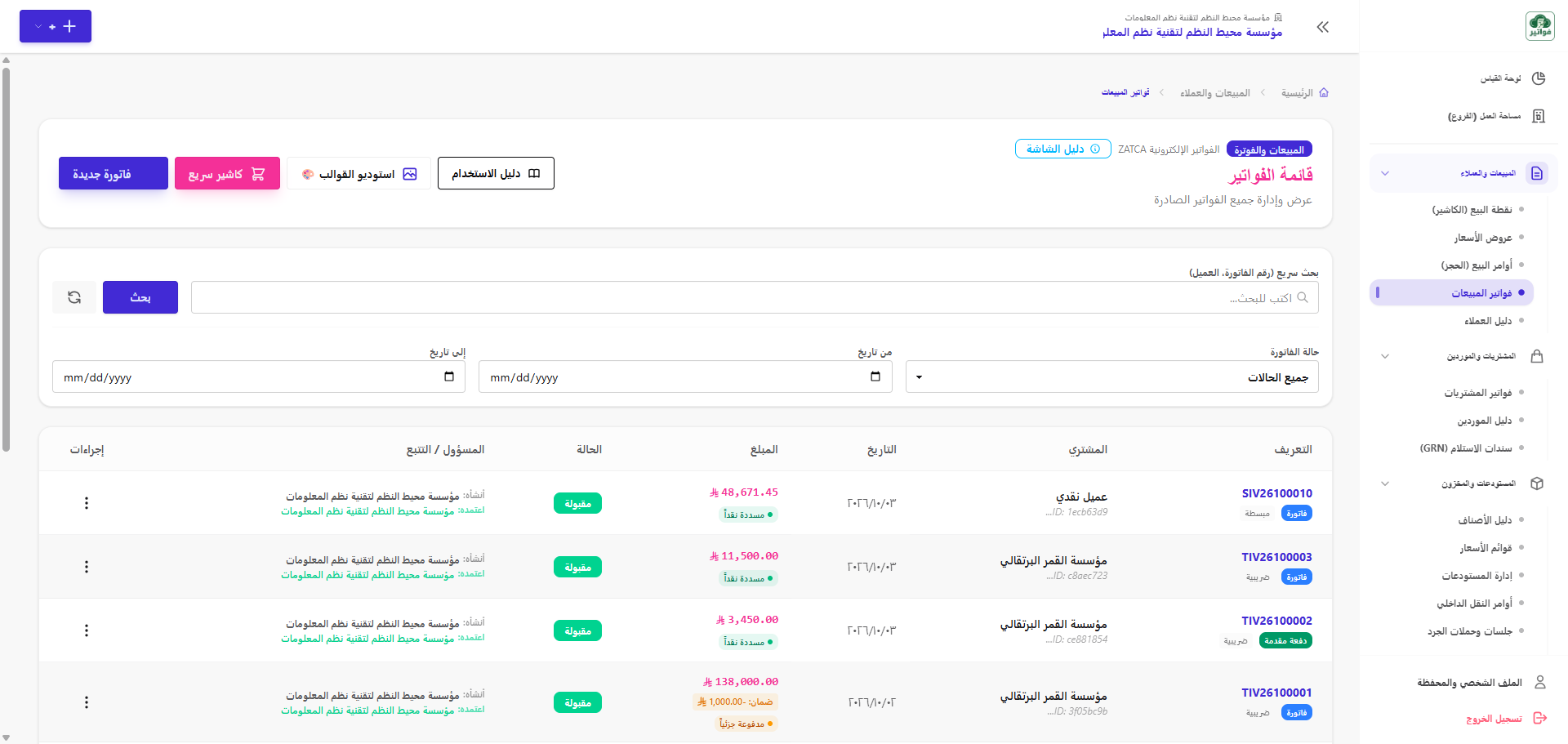This screenshot has width=1568, height=744.
Task: Open dashboard chart icon in sidebar
Action: click(1539, 78)
